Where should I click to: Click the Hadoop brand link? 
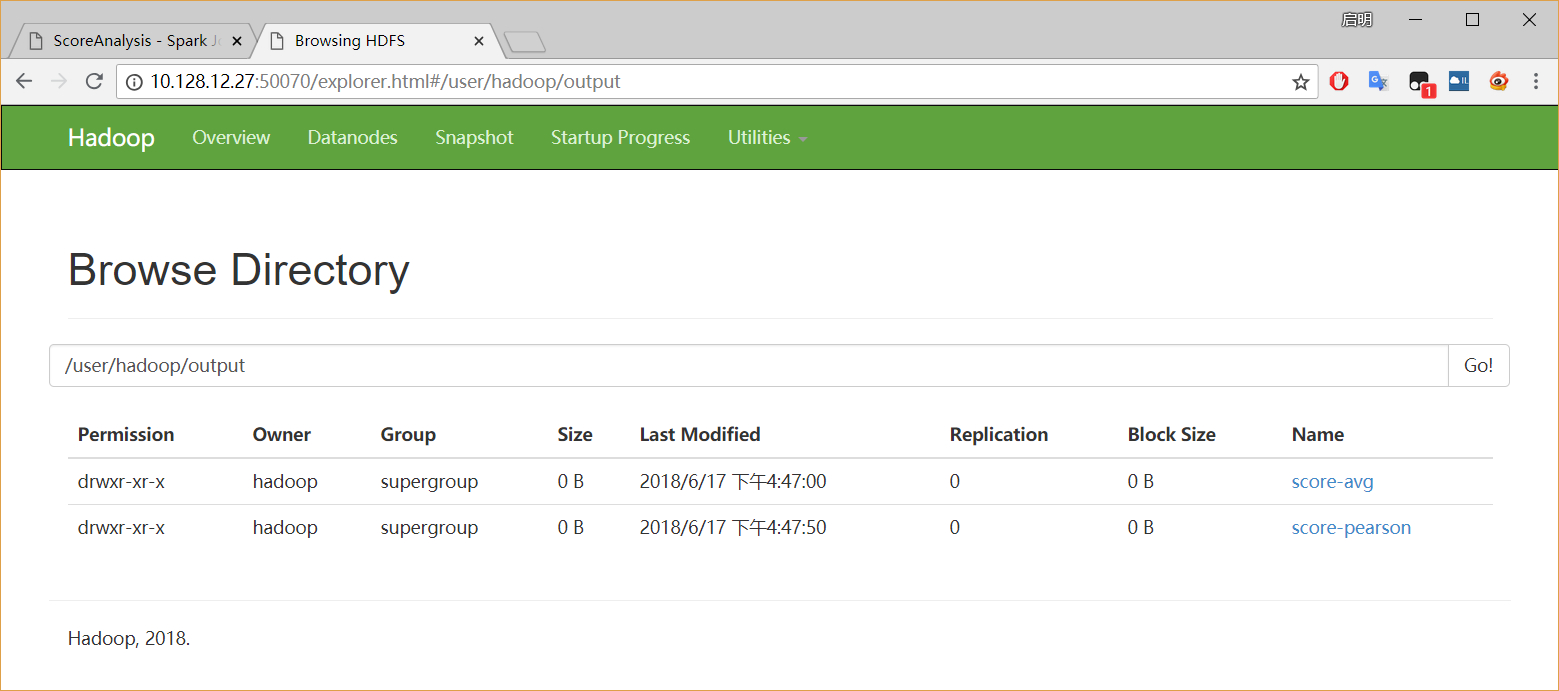111,137
